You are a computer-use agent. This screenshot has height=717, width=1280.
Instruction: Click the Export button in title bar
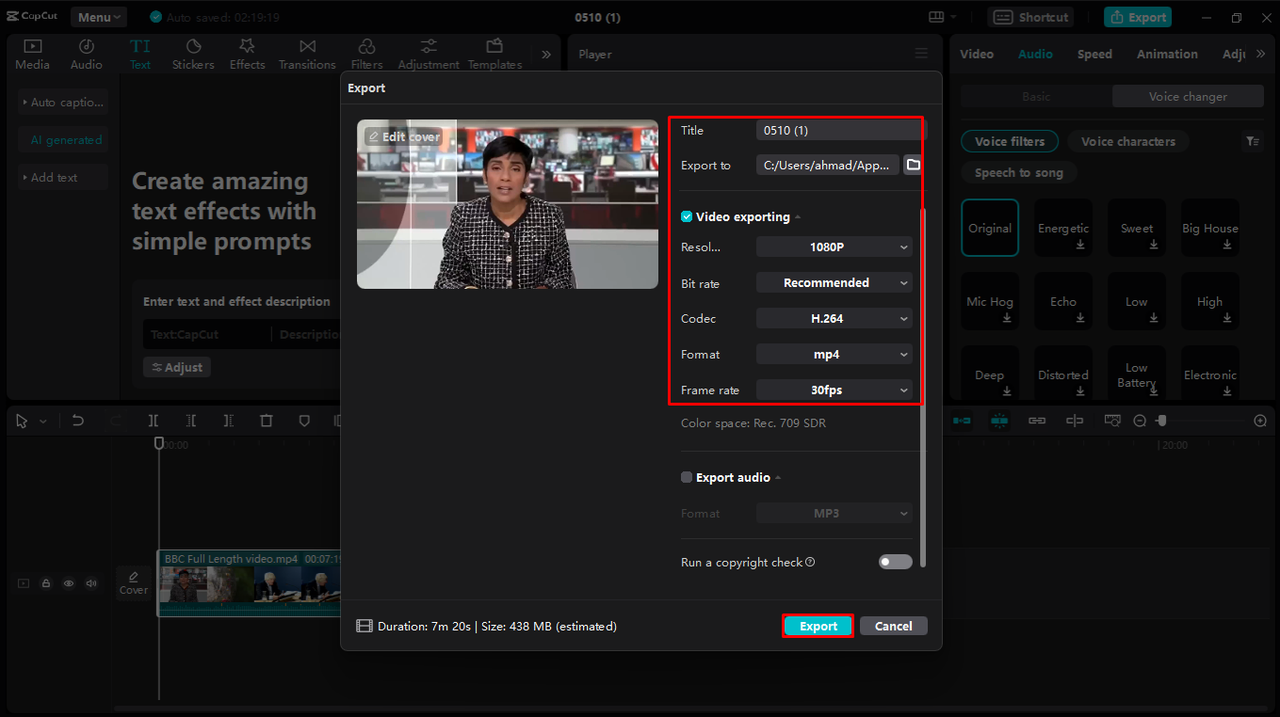[x=1137, y=17]
